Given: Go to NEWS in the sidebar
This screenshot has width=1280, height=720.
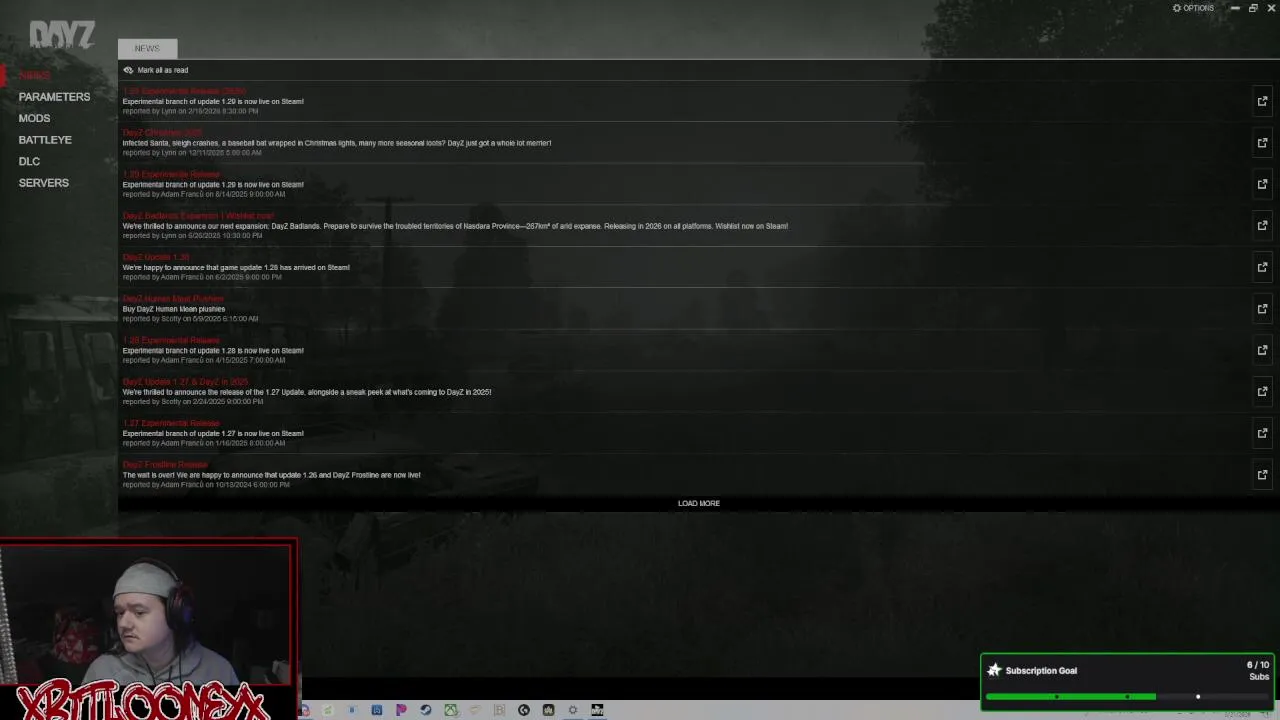Looking at the screenshot, I should [34, 76].
